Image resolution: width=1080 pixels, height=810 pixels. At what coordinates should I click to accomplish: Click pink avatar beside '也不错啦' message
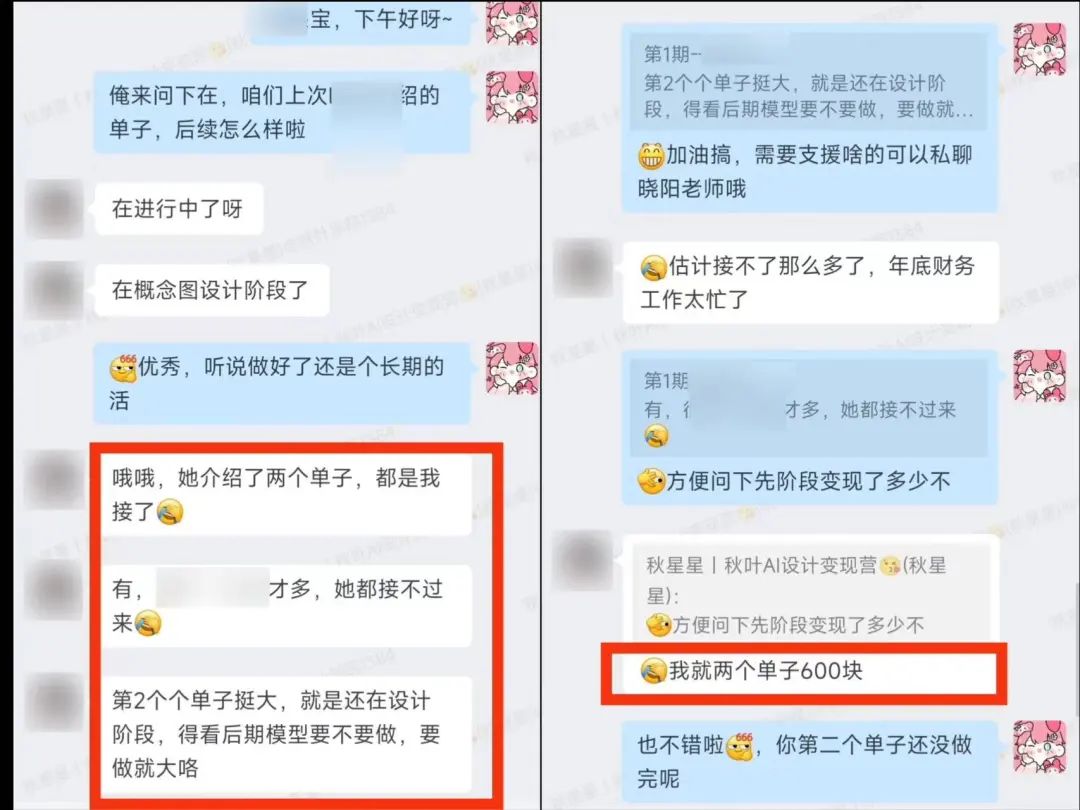(1039, 747)
